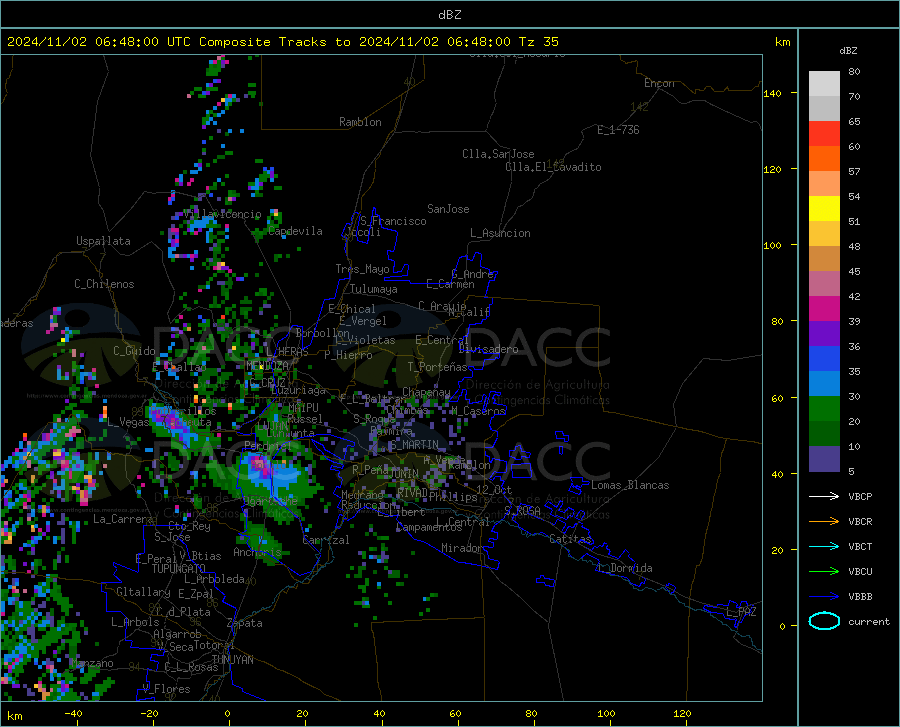Select the orange 57 dBZ color swatch
Image resolution: width=900 pixels, height=727 pixels.
(x=824, y=159)
